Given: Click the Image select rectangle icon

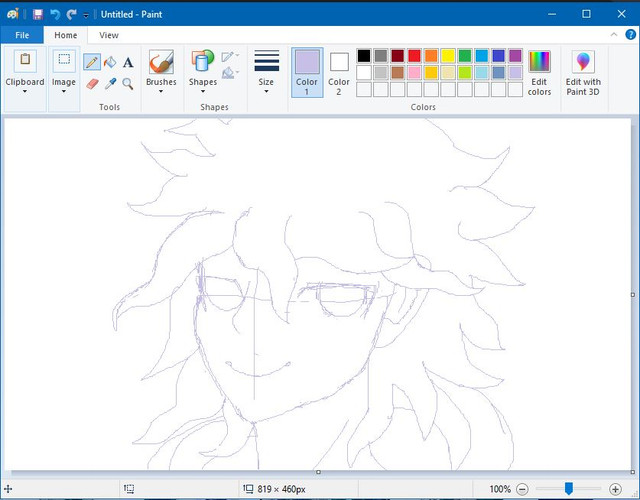Looking at the screenshot, I should [64, 60].
